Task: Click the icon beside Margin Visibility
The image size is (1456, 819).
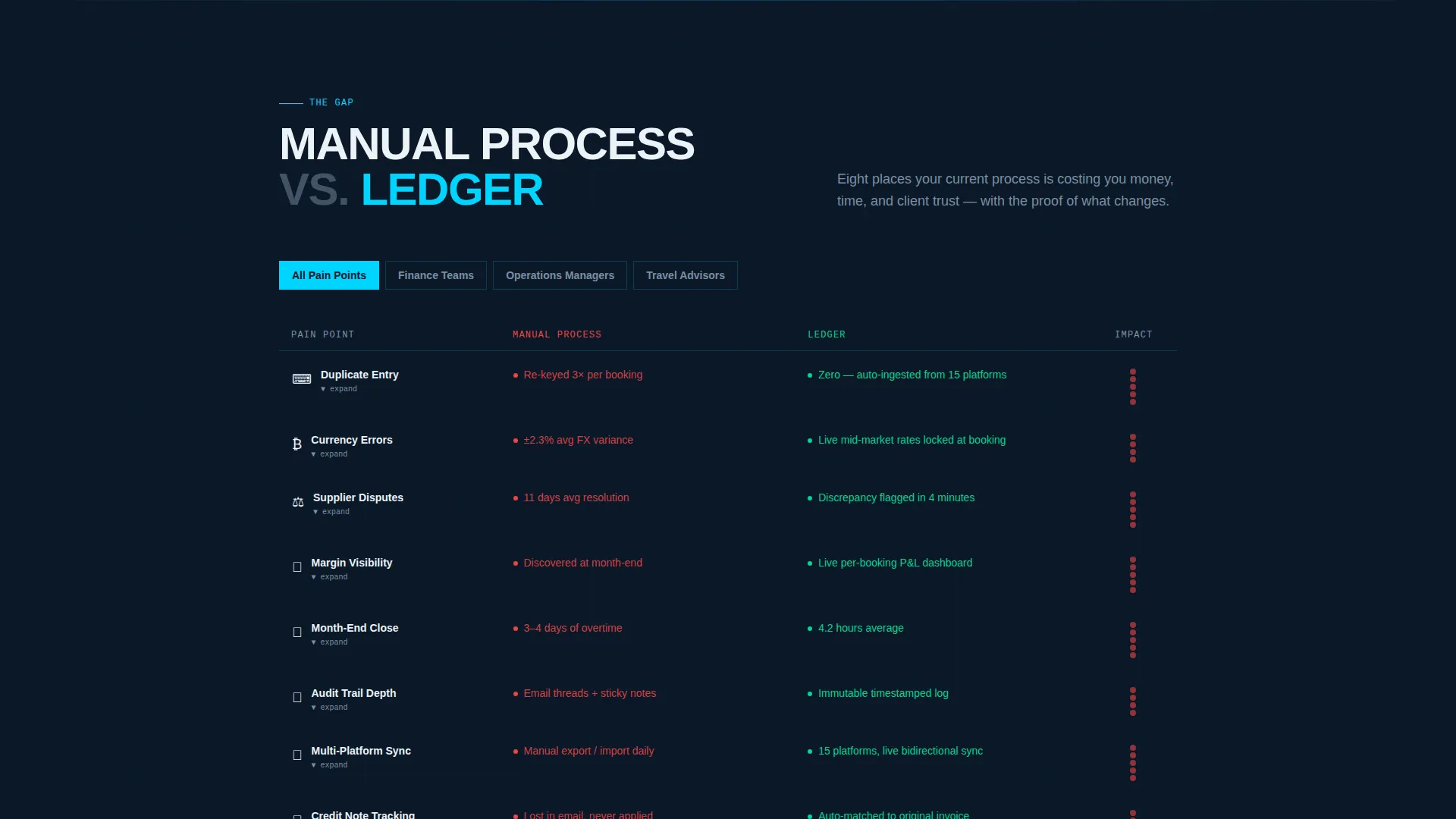Action: (x=297, y=567)
